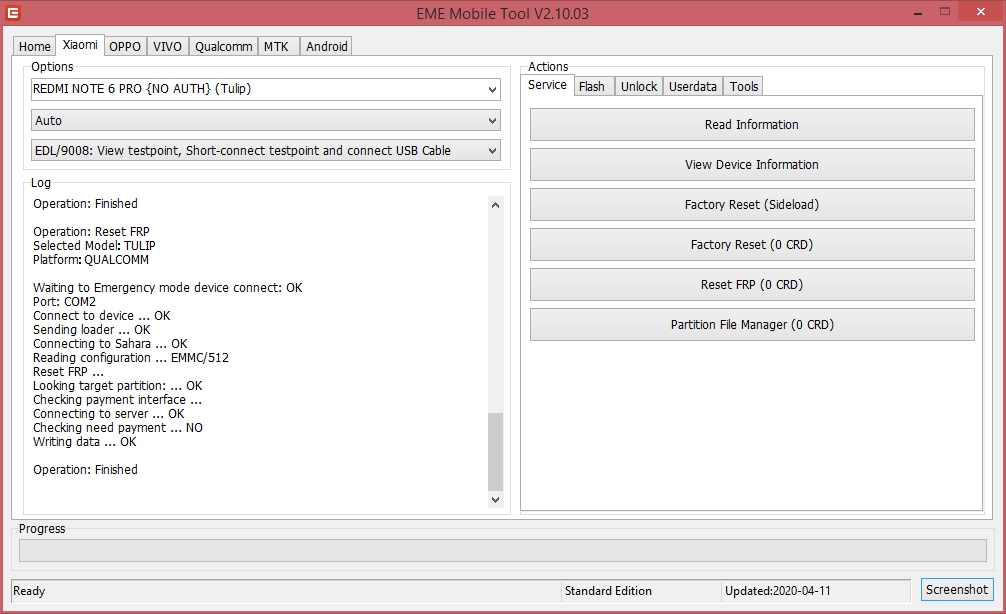This screenshot has width=1006, height=614.
Task: Click 'Standard Edition' in status bar
Action: pos(608,591)
